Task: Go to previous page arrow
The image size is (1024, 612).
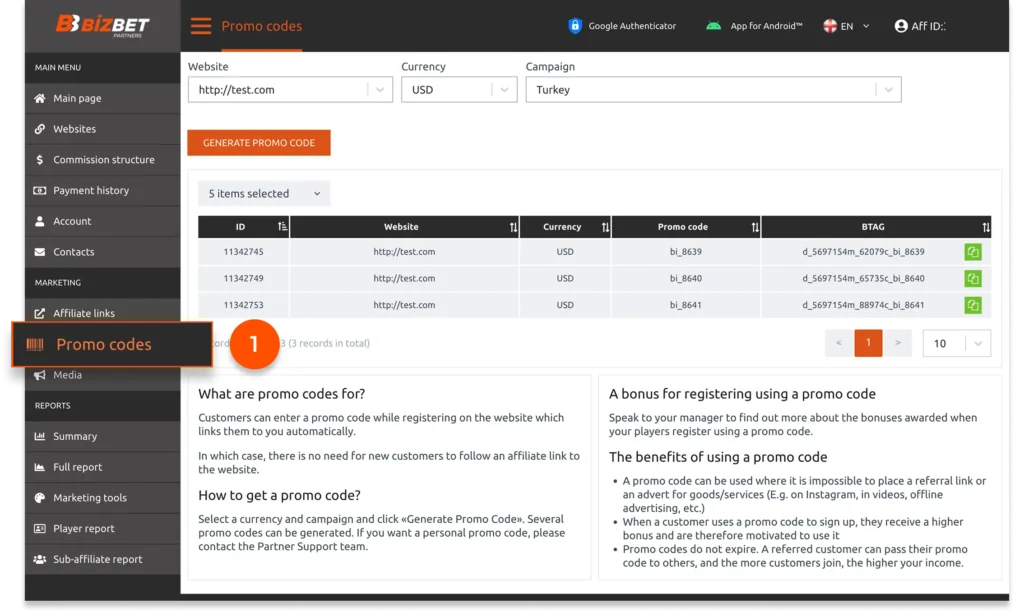Action: click(839, 343)
